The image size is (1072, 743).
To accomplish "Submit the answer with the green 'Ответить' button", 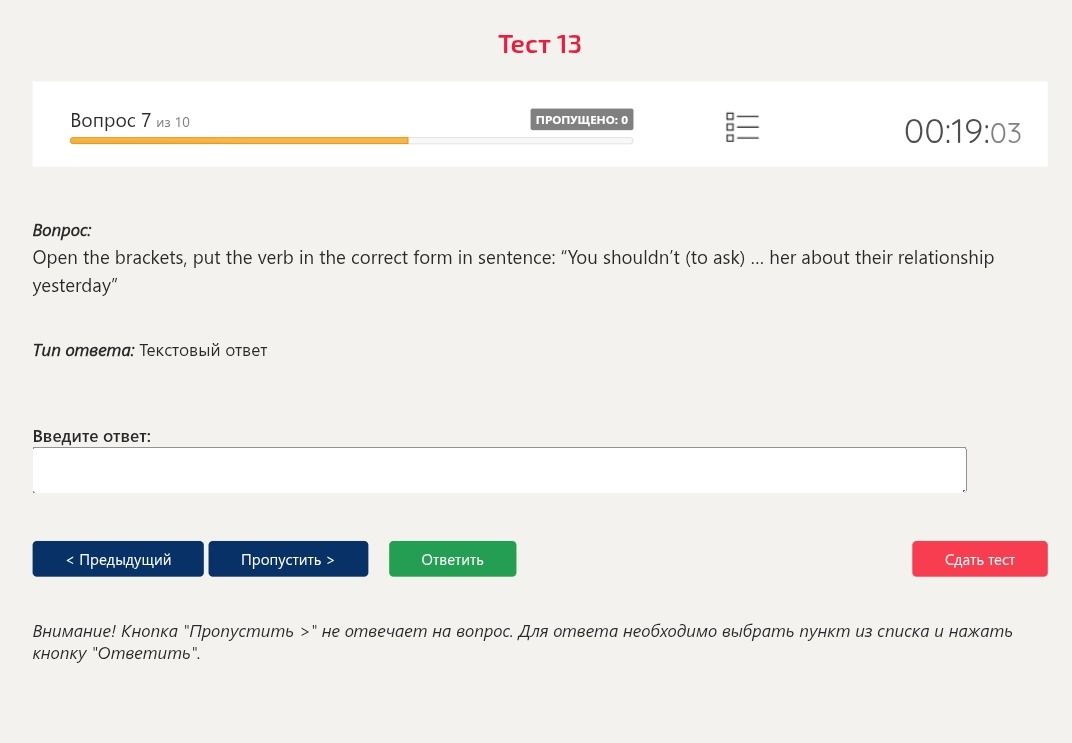I will (x=453, y=559).
